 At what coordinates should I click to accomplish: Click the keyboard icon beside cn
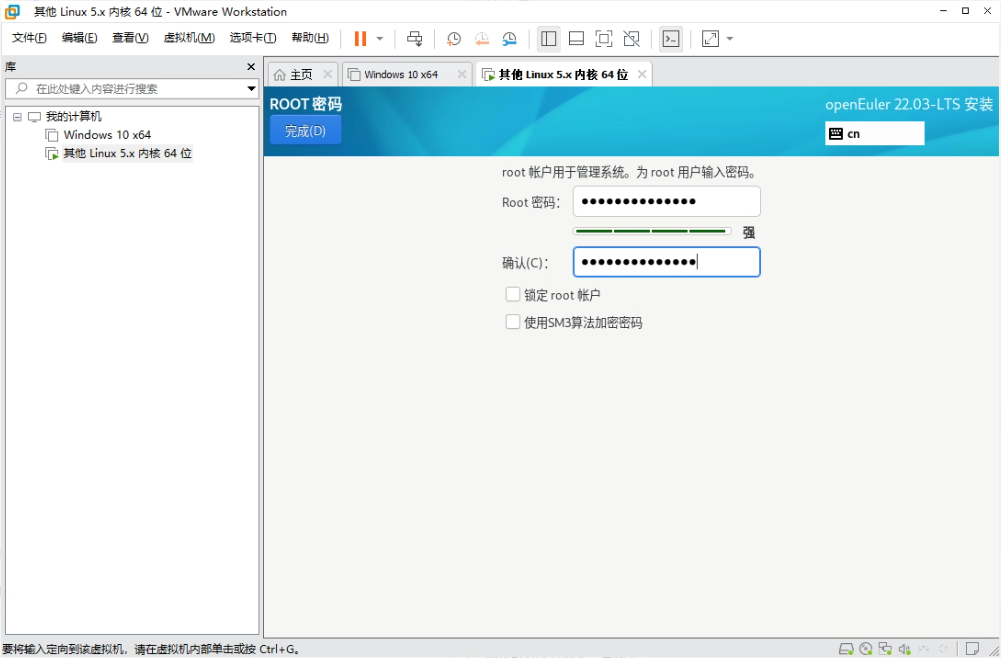pyautogui.click(x=836, y=133)
